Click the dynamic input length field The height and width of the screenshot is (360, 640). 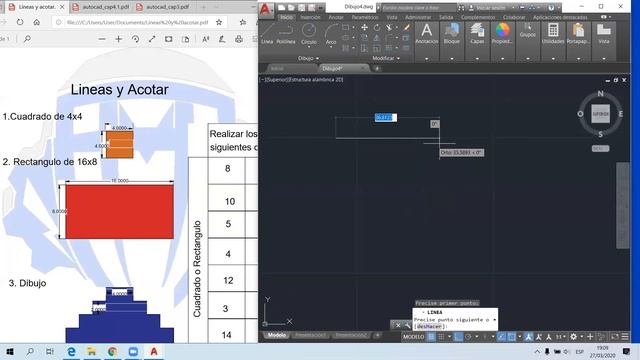(386, 118)
